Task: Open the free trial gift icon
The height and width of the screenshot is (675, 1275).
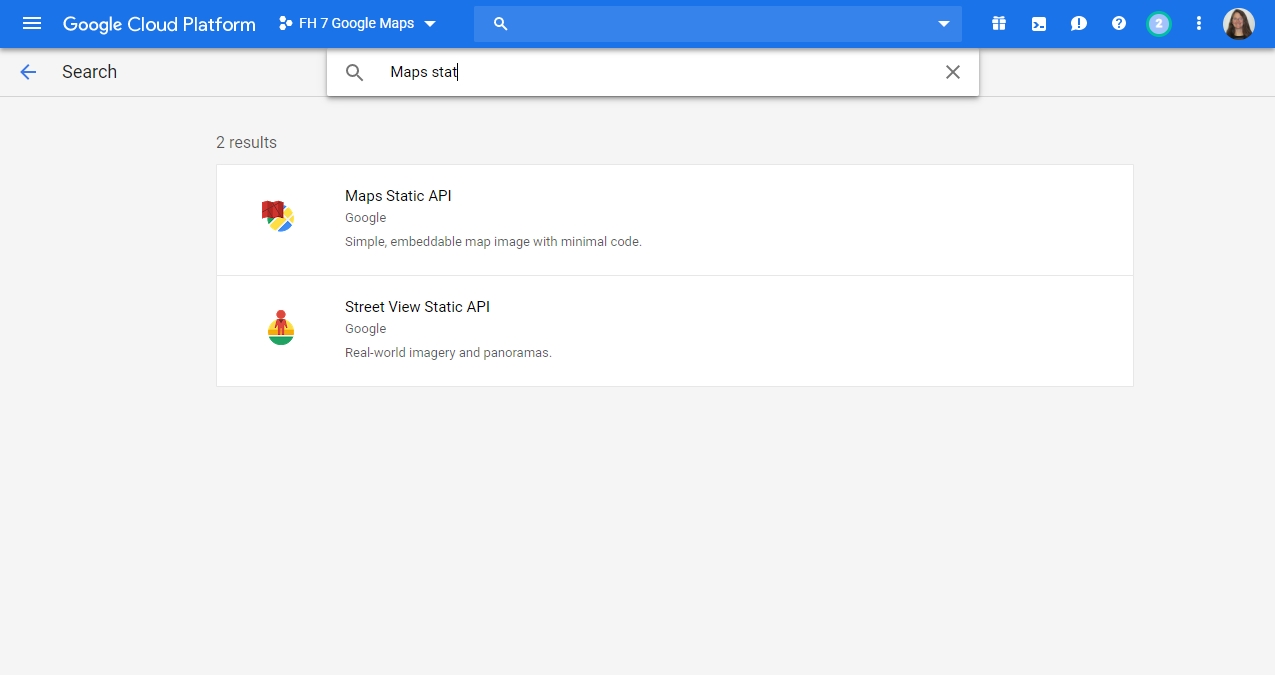Action: tap(999, 24)
